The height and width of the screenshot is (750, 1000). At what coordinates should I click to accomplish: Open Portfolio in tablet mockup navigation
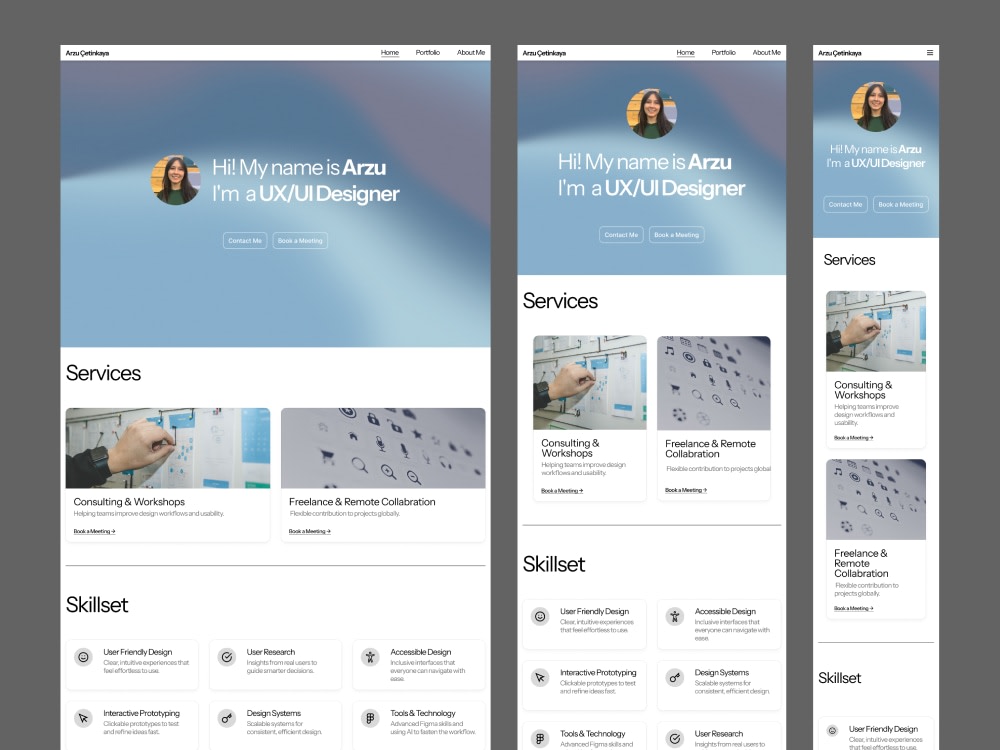coord(723,53)
